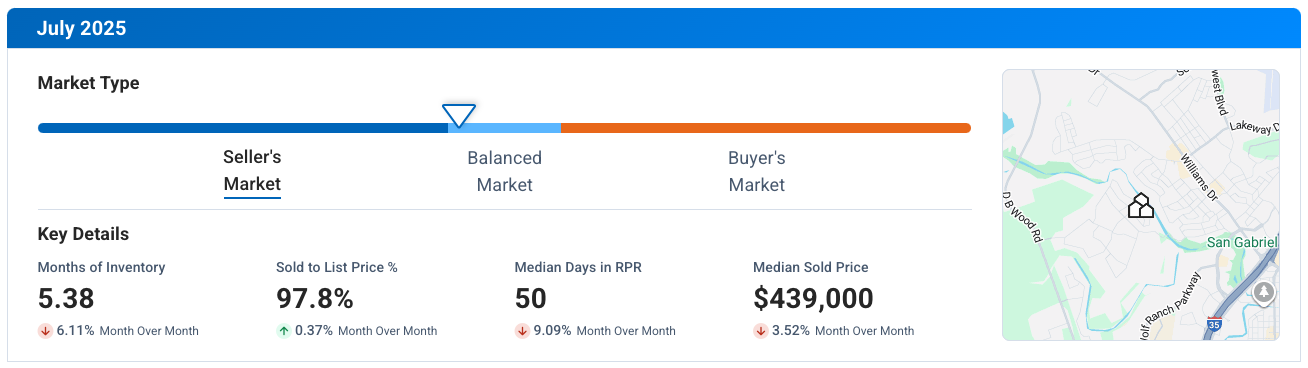Click the down arrow beside 3.52%
The image size is (1308, 368).
(760, 331)
